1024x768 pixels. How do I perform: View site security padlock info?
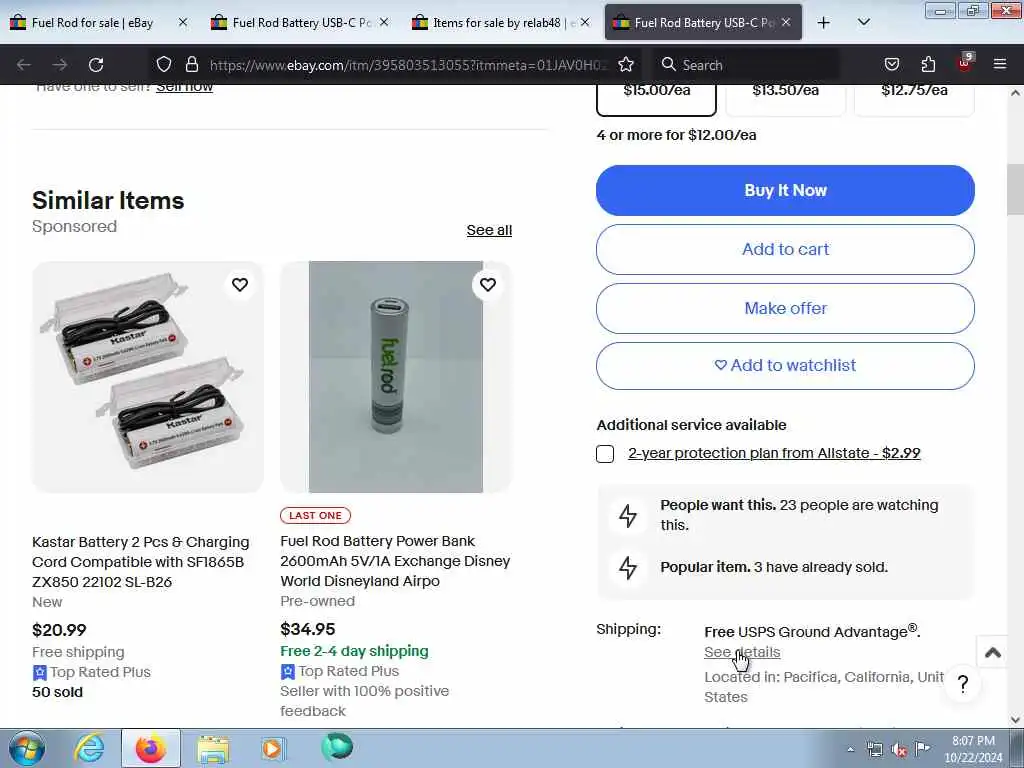tap(191, 64)
